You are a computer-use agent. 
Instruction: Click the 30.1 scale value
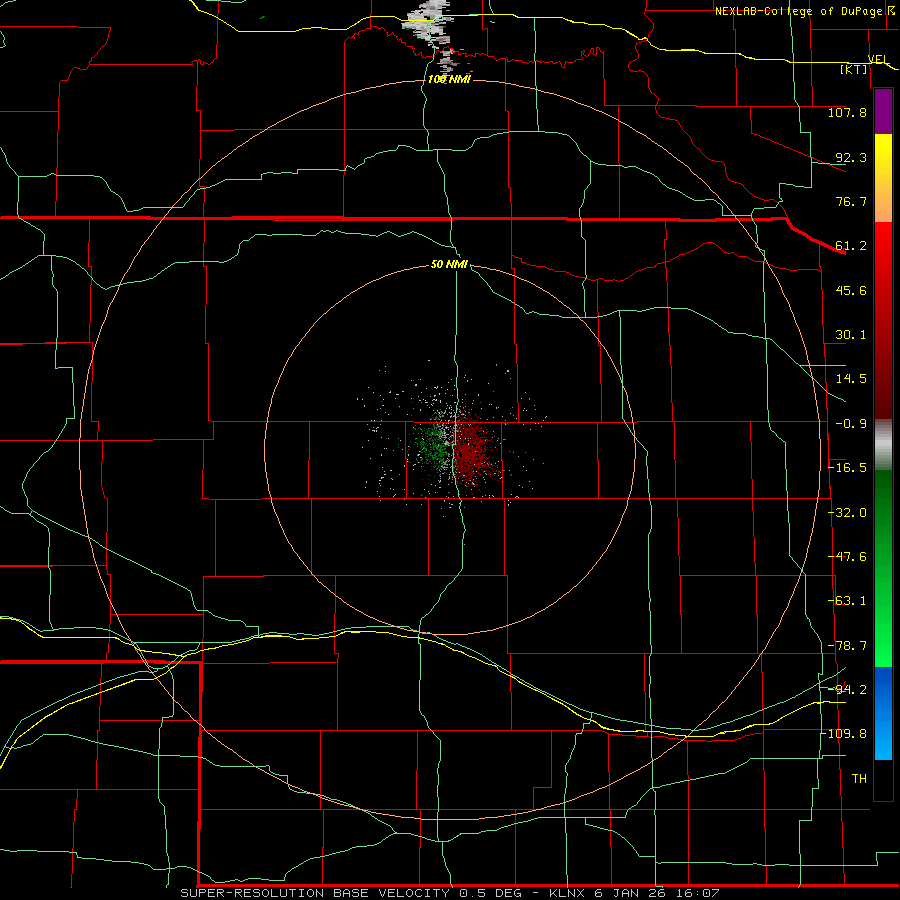851,335
